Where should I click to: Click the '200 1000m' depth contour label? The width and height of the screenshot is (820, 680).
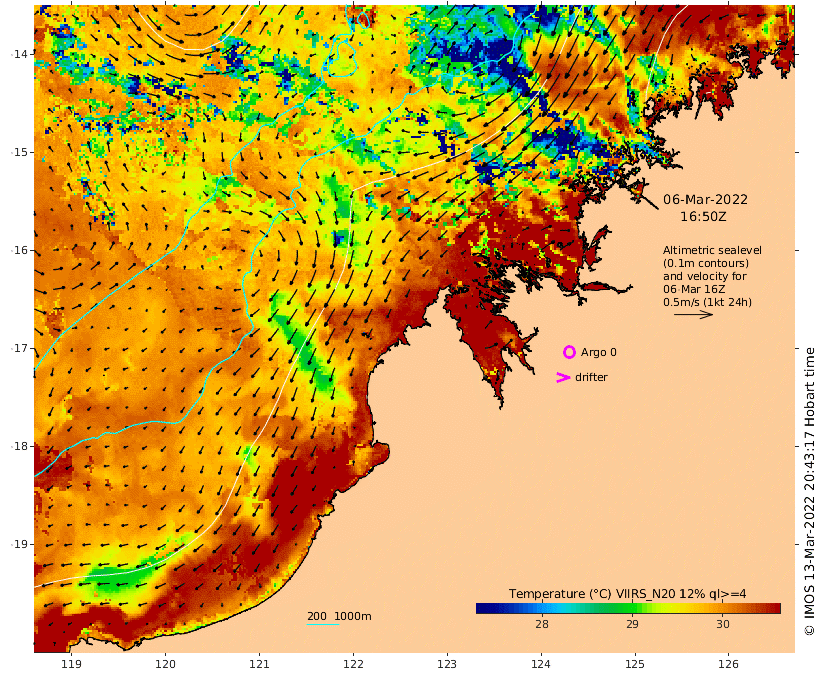[x=339, y=616]
